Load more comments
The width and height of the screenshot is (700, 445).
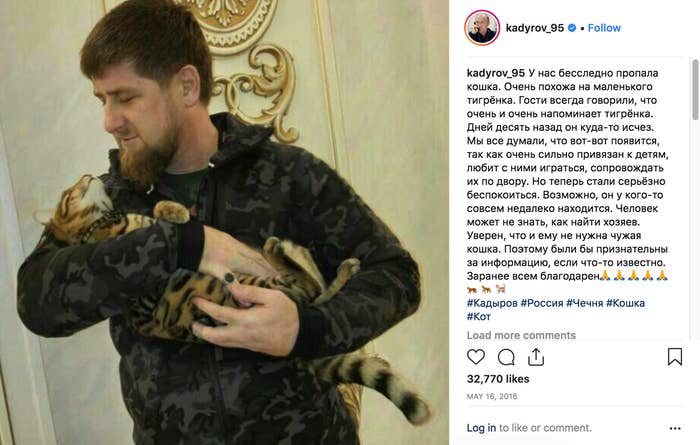[x=521, y=335]
